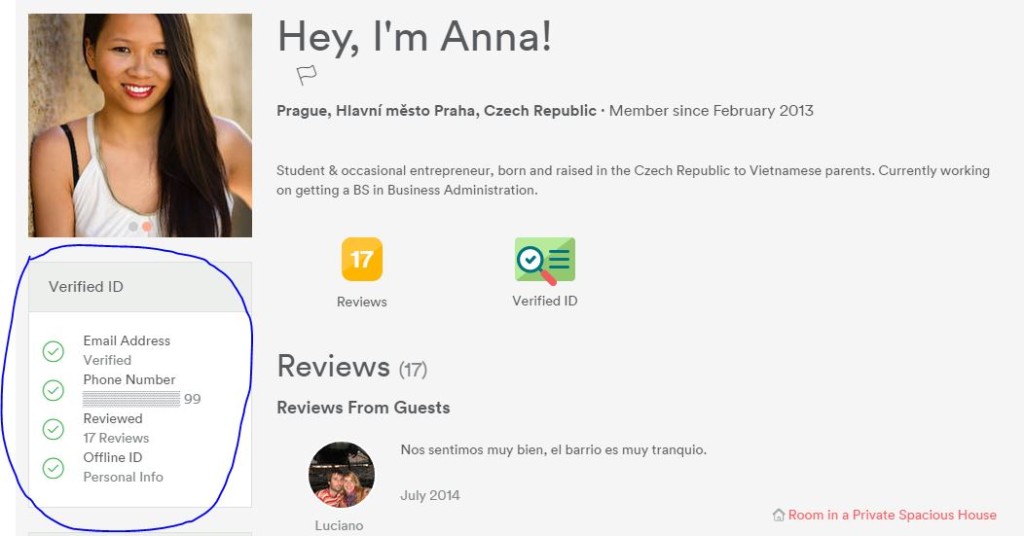Viewport: 1024px width, 536px height.
Task: Select the second photo carousel dot
Action: pos(147,227)
